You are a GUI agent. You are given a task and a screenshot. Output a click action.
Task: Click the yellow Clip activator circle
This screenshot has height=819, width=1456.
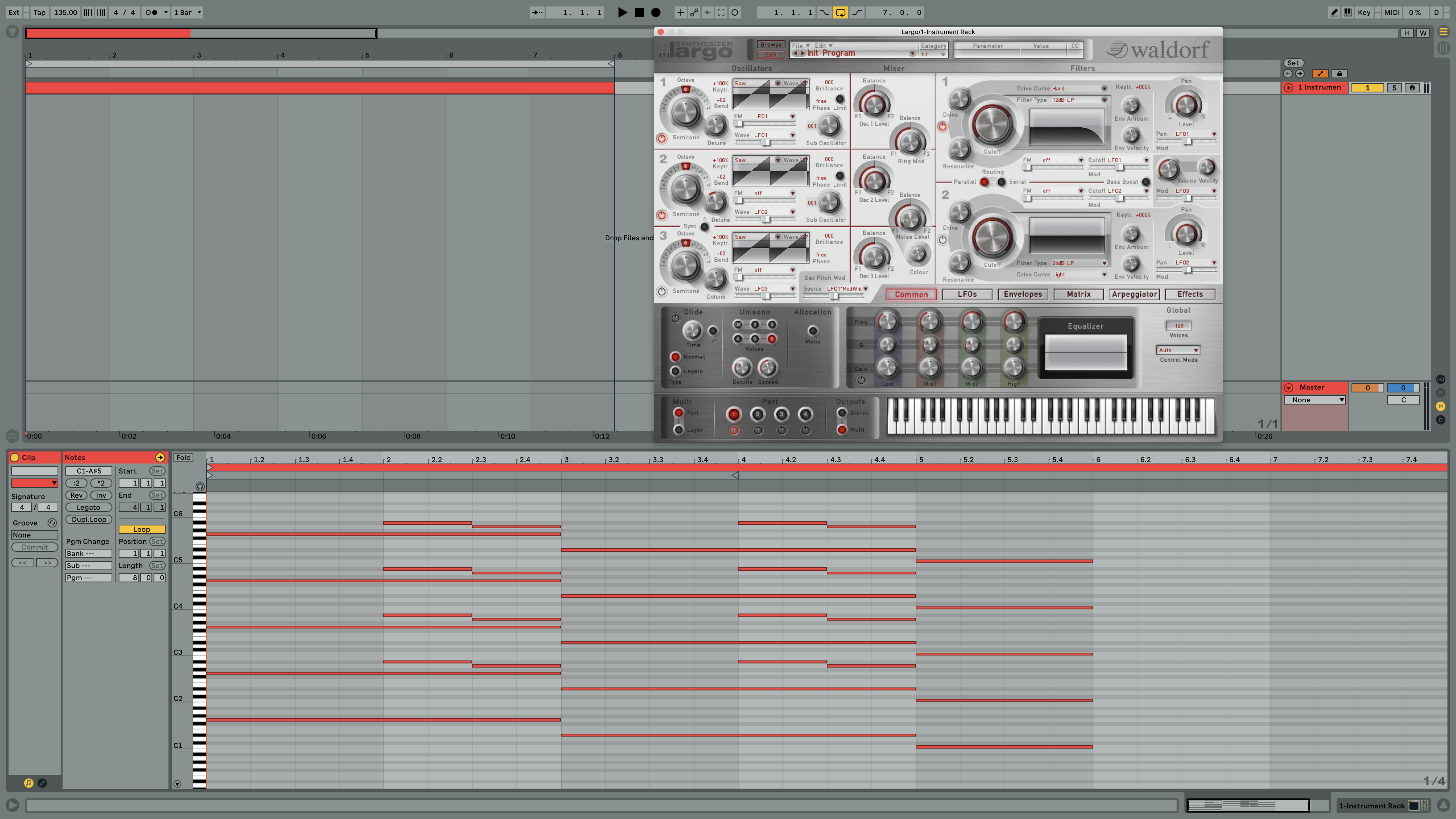point(15,458)
